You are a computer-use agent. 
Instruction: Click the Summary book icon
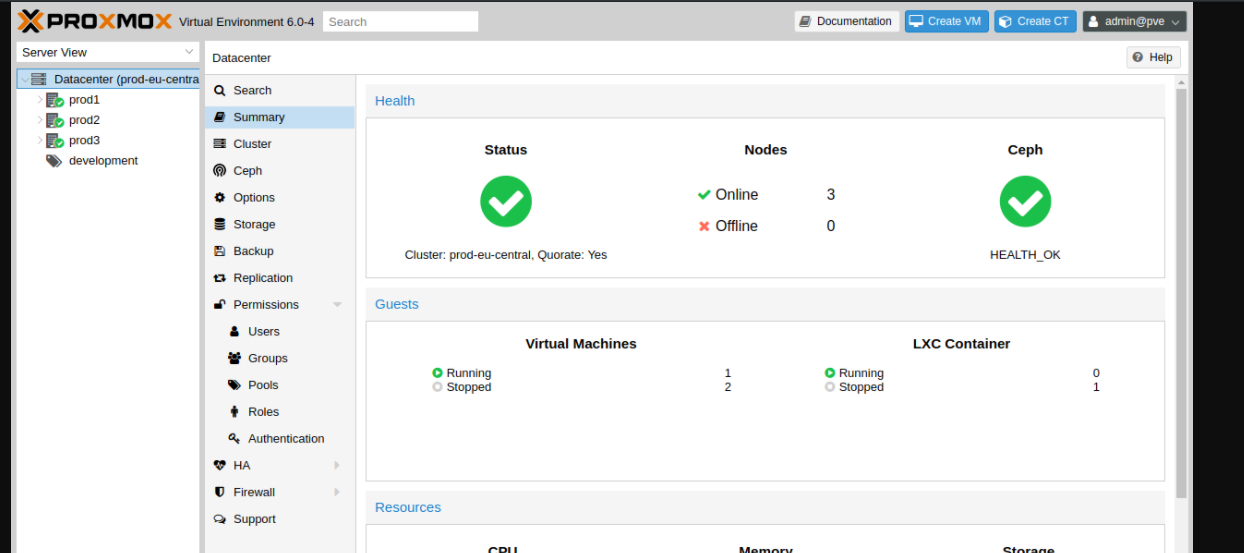(x=220, y=117)
